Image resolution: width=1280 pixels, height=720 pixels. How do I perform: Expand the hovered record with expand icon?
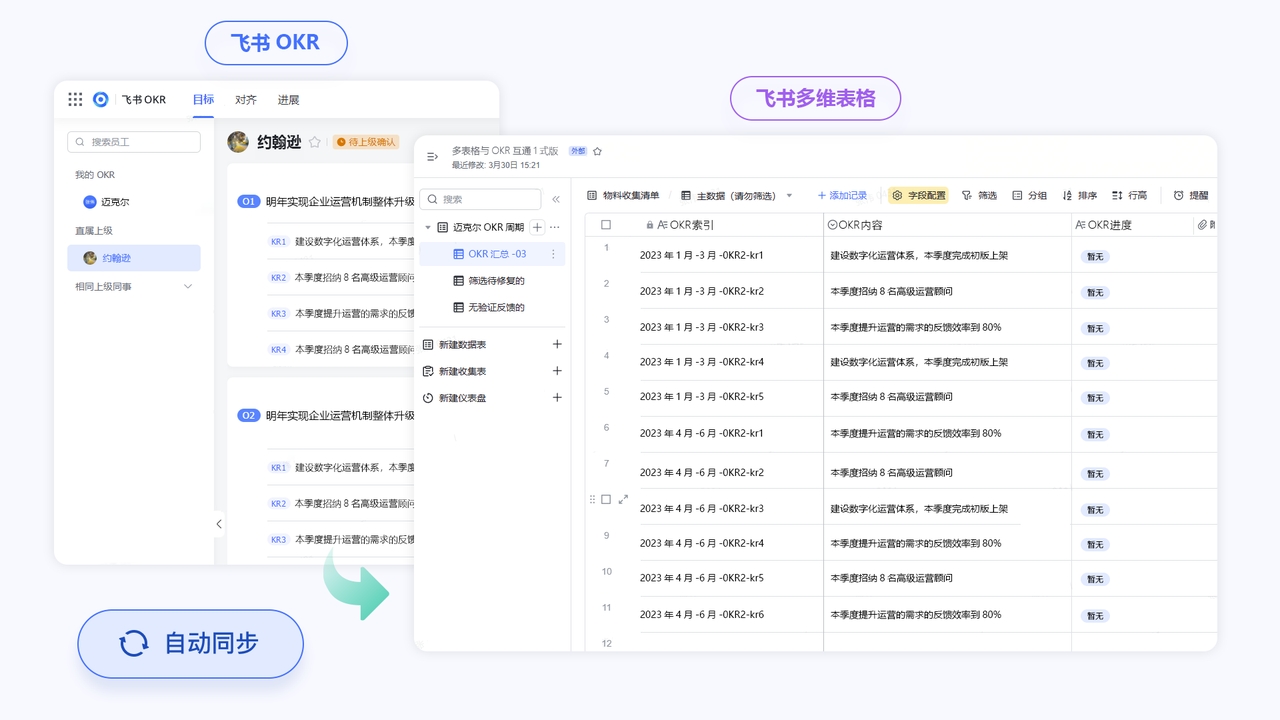pyautogui.click(x=623, y=499)
